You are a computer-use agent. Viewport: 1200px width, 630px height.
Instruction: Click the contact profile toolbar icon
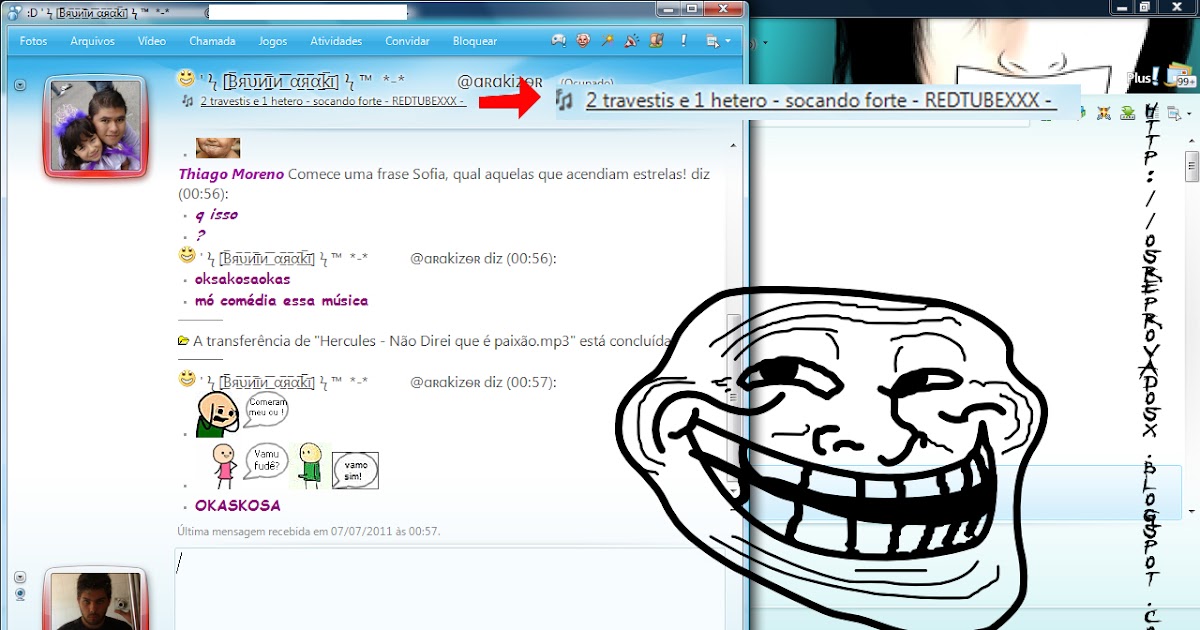tap(657, 41)
